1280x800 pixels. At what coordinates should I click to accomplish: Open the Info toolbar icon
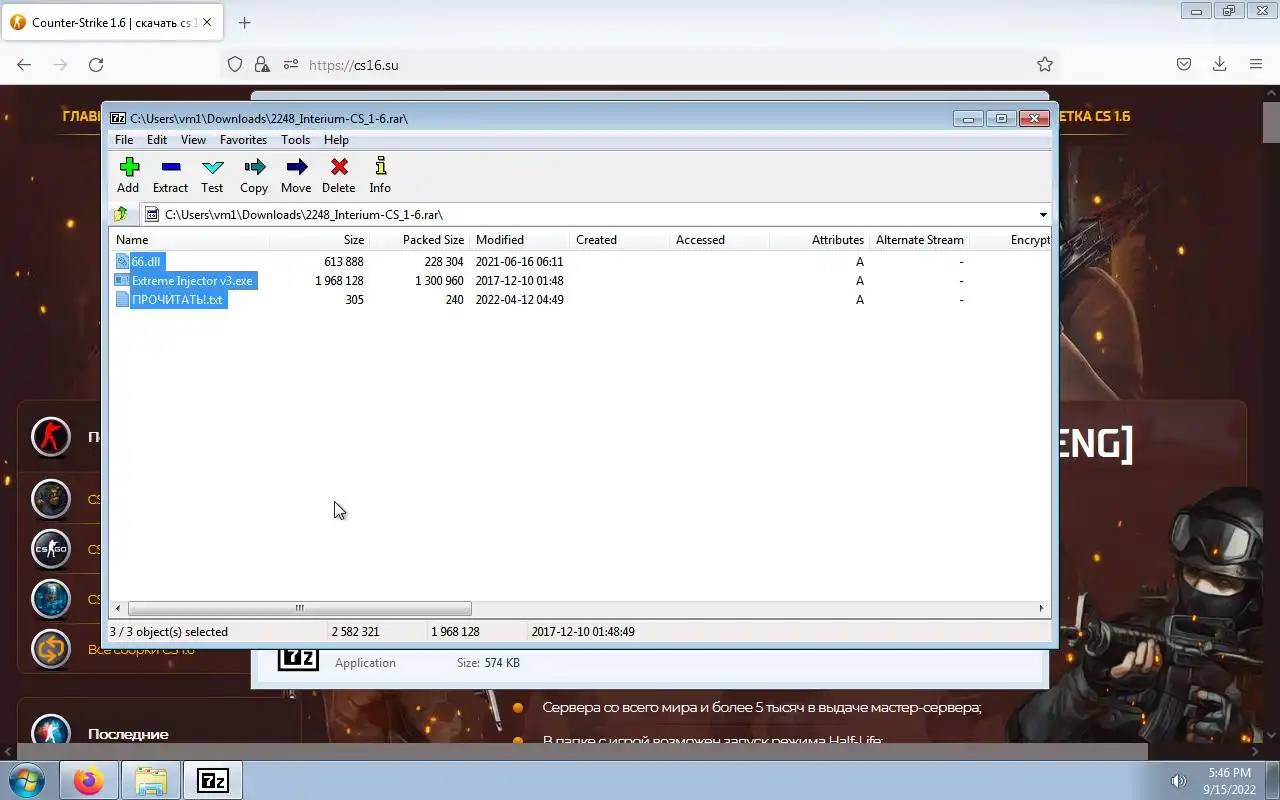pyautogui.click(x=380, y=167)
